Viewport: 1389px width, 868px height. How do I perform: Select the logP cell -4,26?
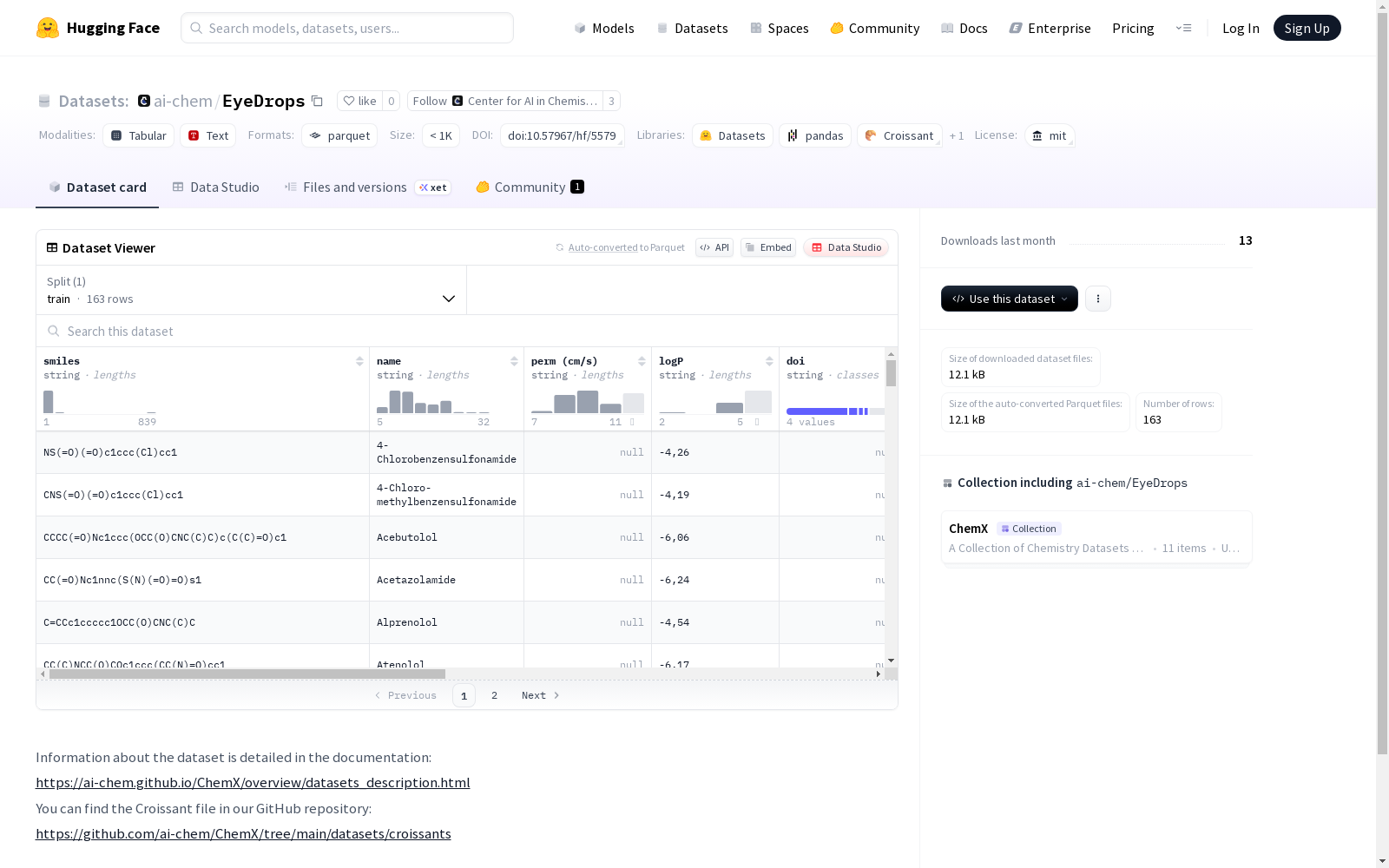click(x=715, y=452)
